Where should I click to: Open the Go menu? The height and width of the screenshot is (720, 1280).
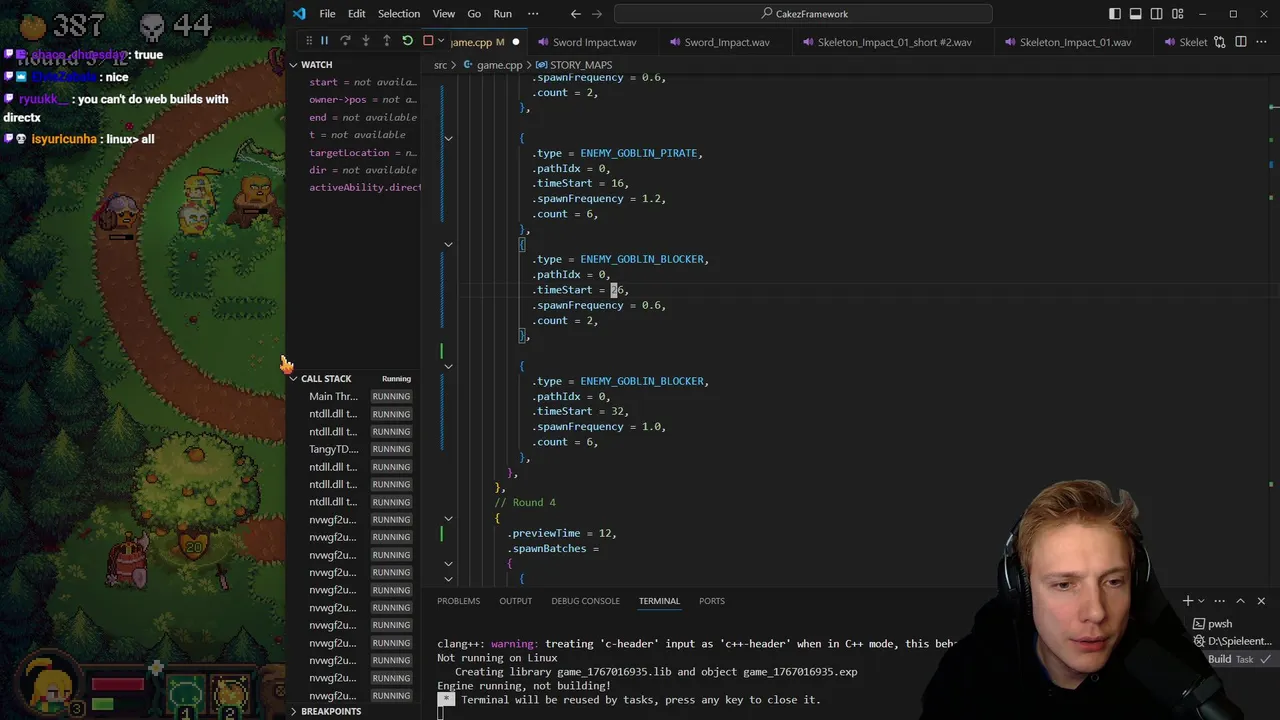click(x=474, y=13)
